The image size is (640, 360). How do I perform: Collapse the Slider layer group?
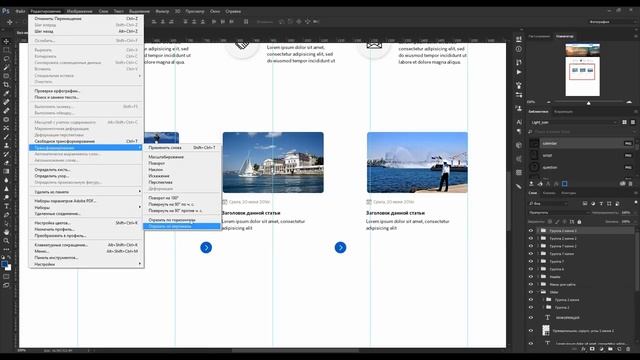[x=538, y=292]
